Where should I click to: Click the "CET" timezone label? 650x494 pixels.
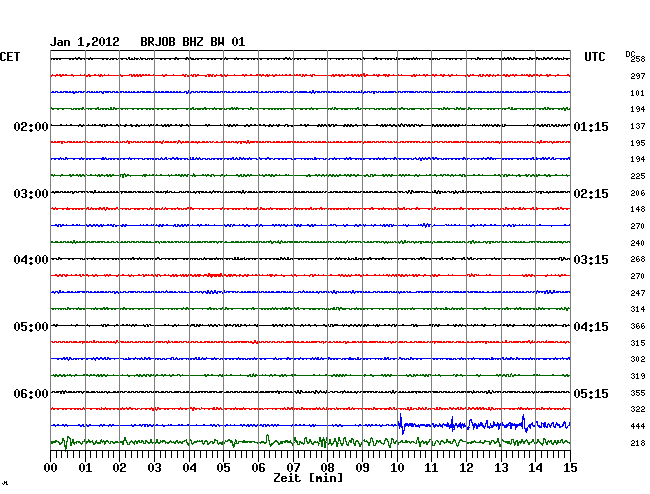point(10,57)
